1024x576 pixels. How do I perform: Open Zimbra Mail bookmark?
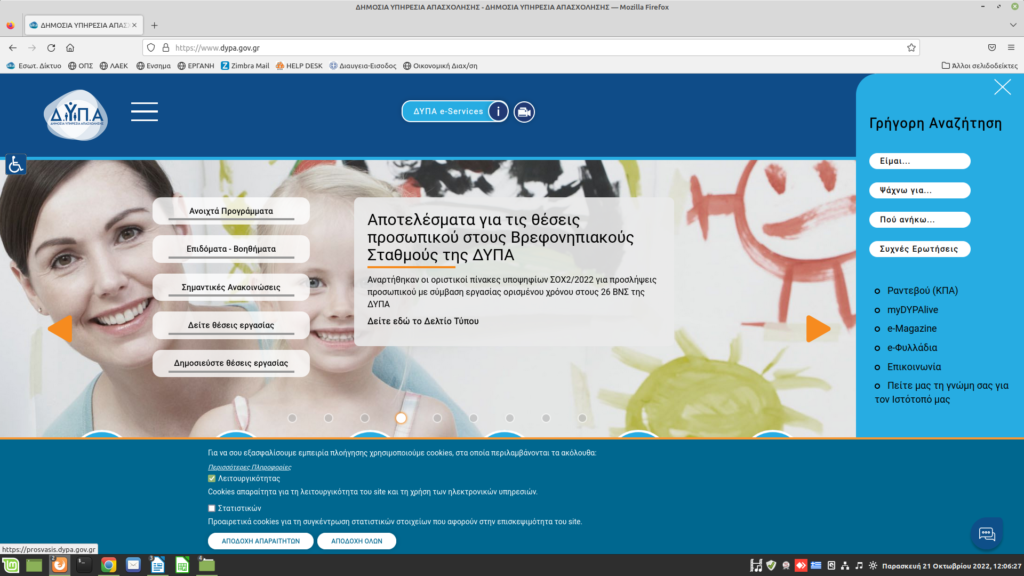point(245,65)
